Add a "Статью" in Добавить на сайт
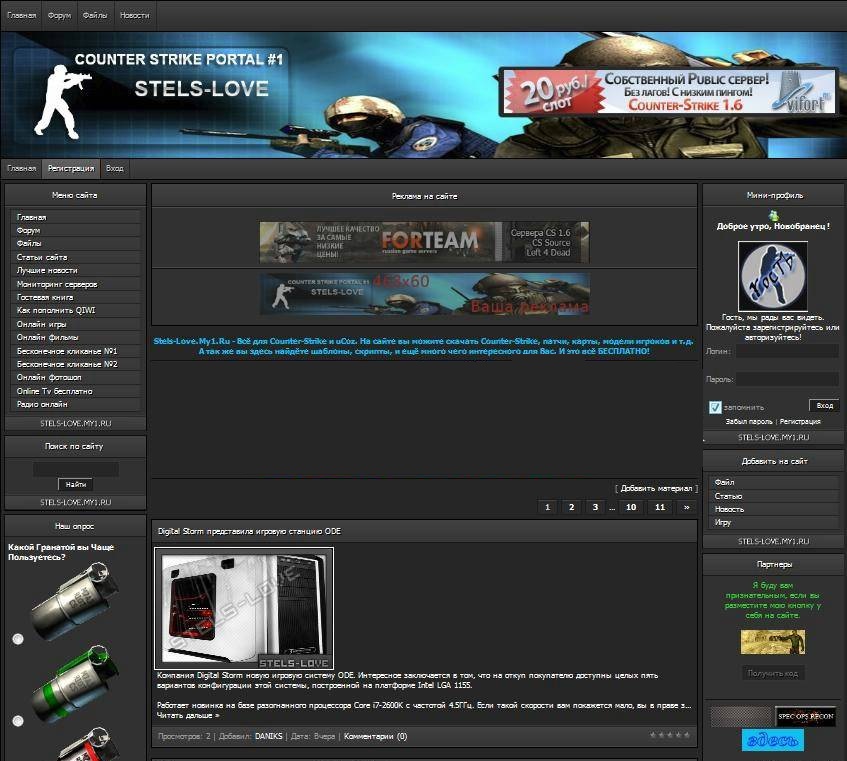The width and height of the screenshot is (847, 761). click(x=774, y=496)
